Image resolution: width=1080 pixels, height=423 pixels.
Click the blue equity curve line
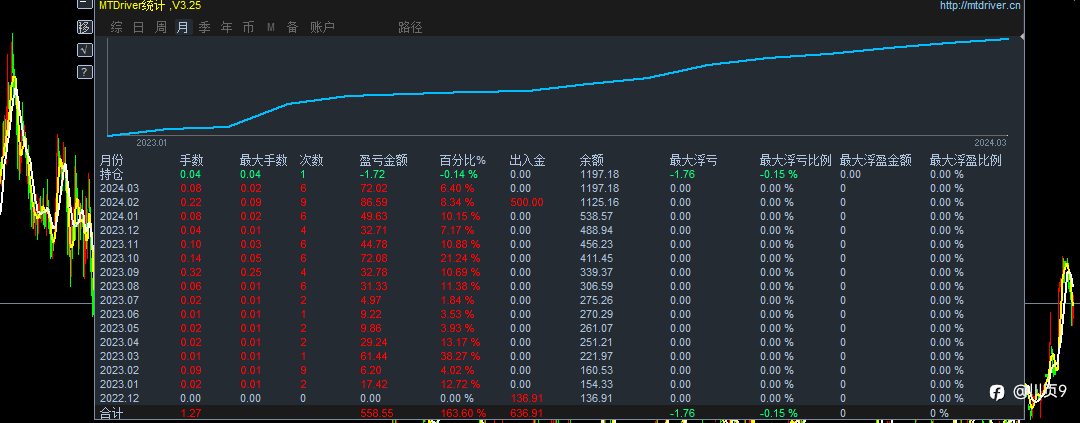pyautogui.click(x=558, y=87)
